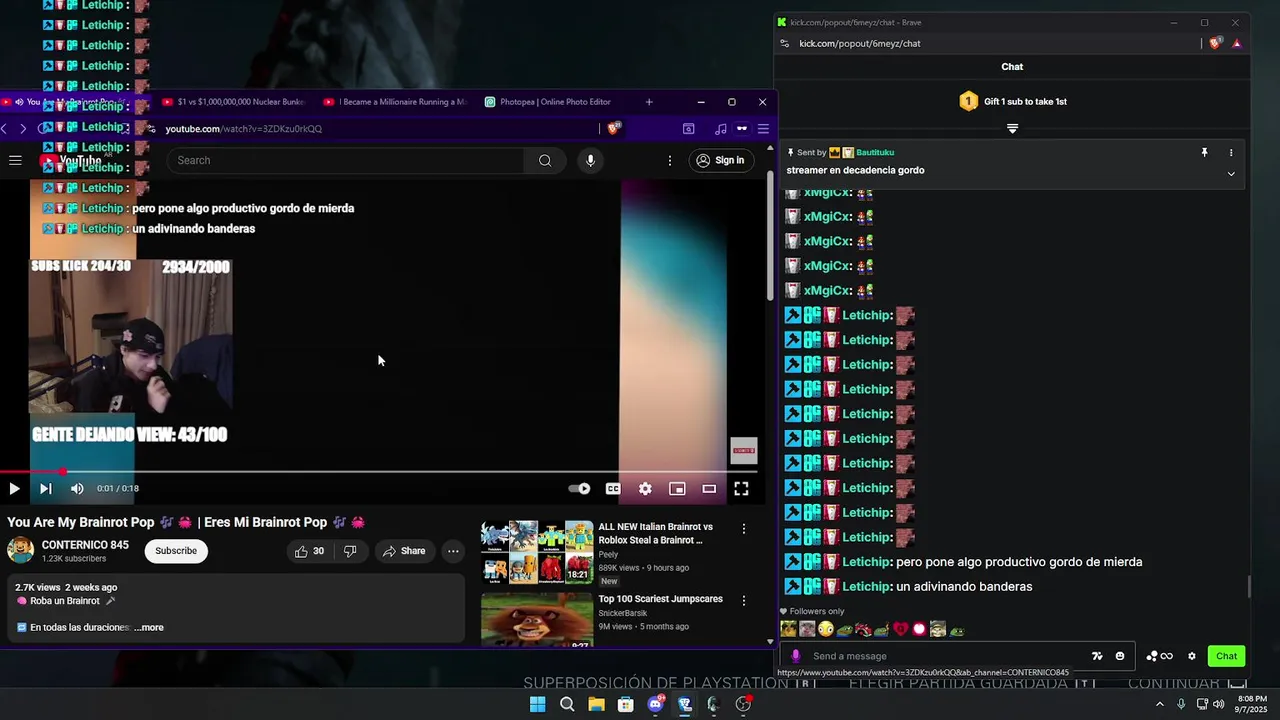The width and height of the screenshot is (1280, 720).
Task: Open CONTERNICO 845 channel avatar
Action: pyautogui.click(x=20, y=551)
